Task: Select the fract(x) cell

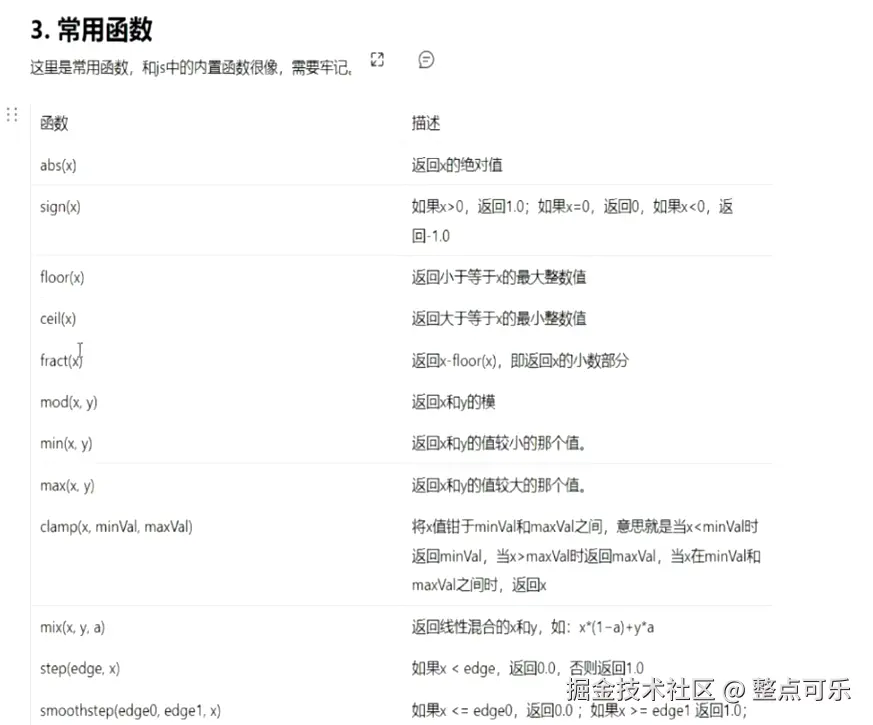Action: coord(61,360)
